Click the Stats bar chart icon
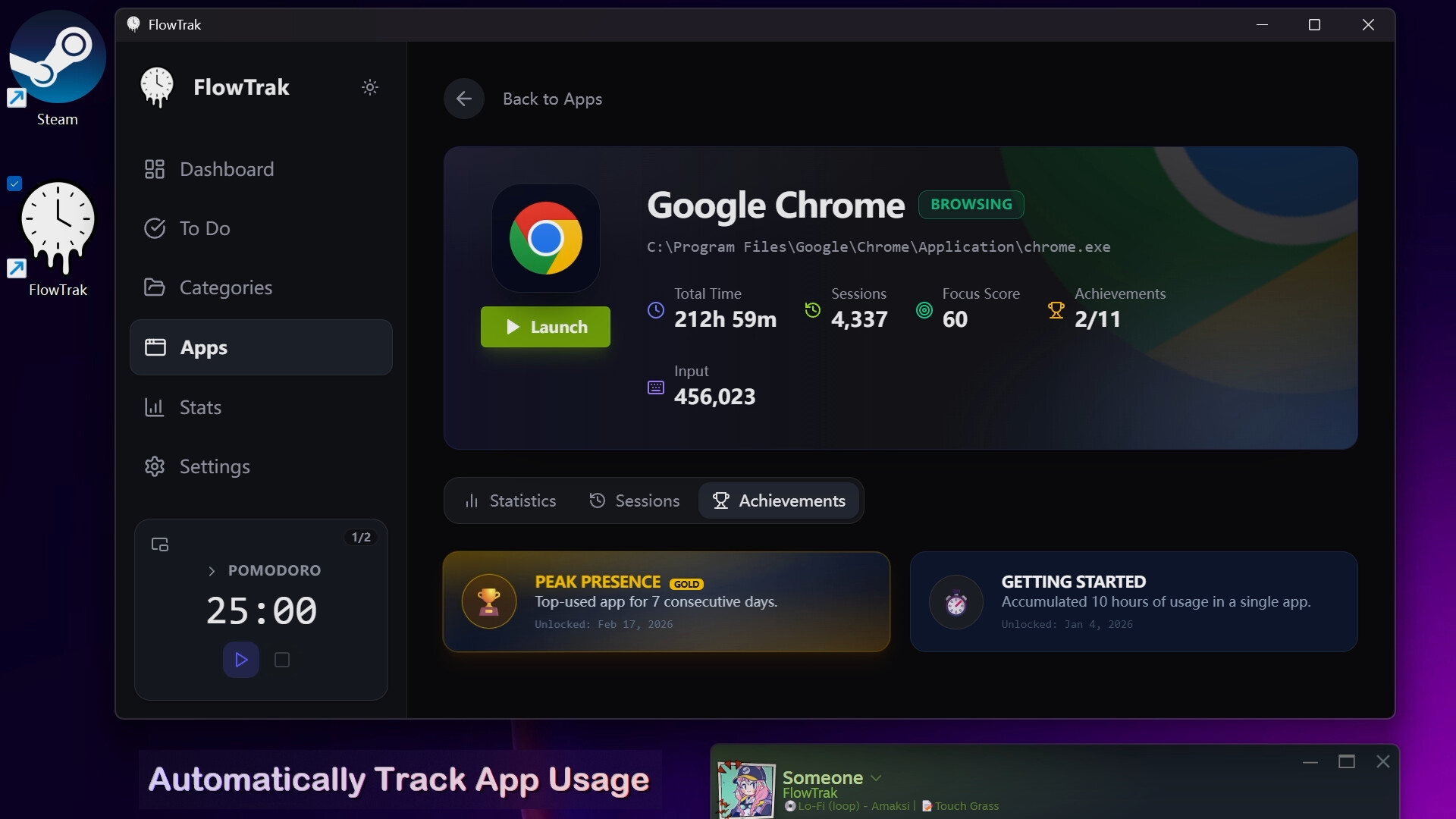Viewport: 1456px width, 819px height. [155, 407]
